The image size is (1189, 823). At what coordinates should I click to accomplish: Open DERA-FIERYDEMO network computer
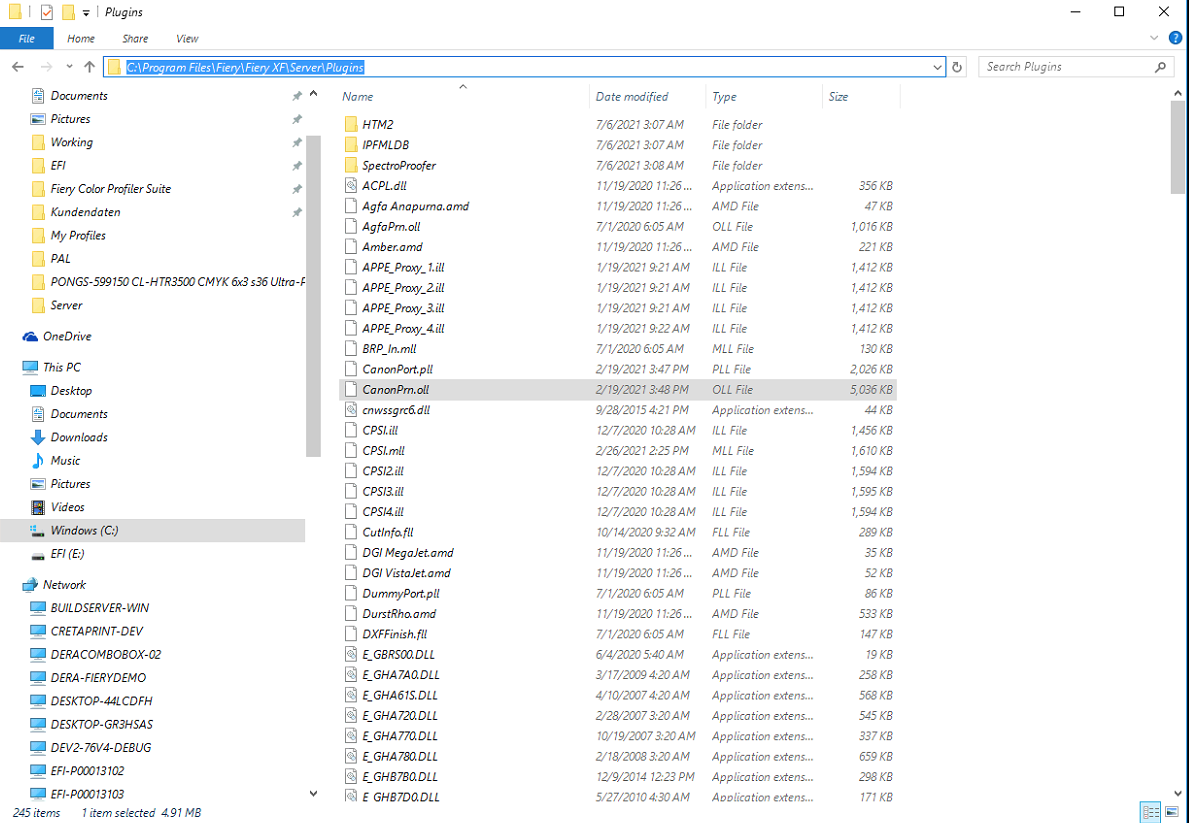tap(98, 677)
